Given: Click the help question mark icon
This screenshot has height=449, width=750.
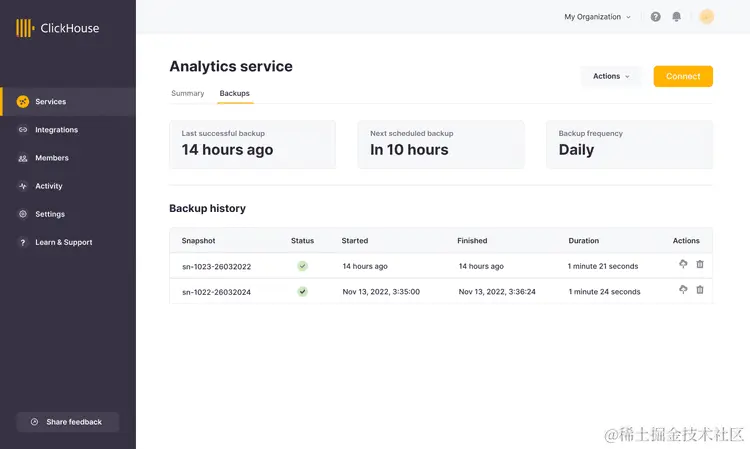Looking at the screenshot, I should click(656, 17).
